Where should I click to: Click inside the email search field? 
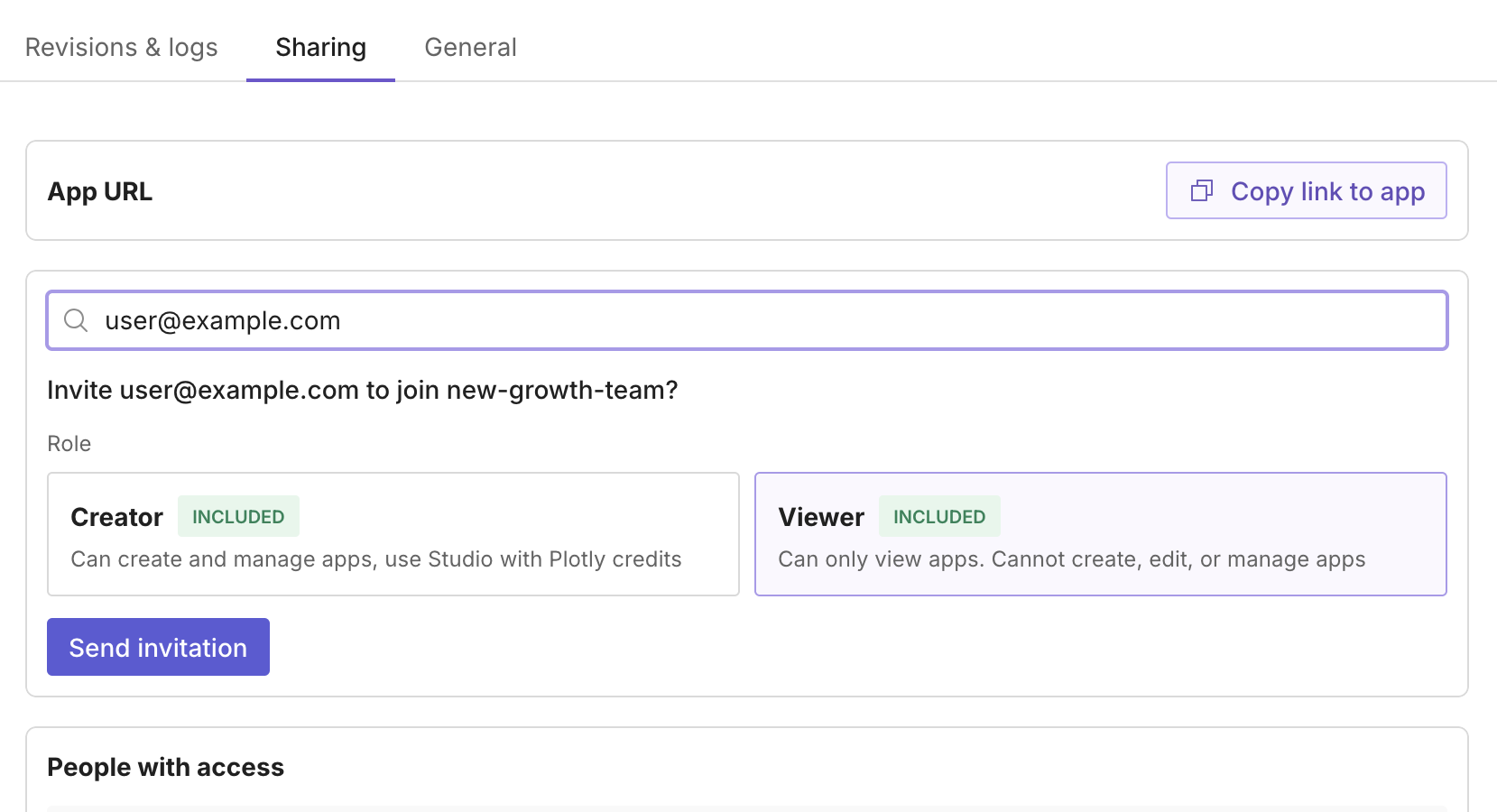[632, 320]
